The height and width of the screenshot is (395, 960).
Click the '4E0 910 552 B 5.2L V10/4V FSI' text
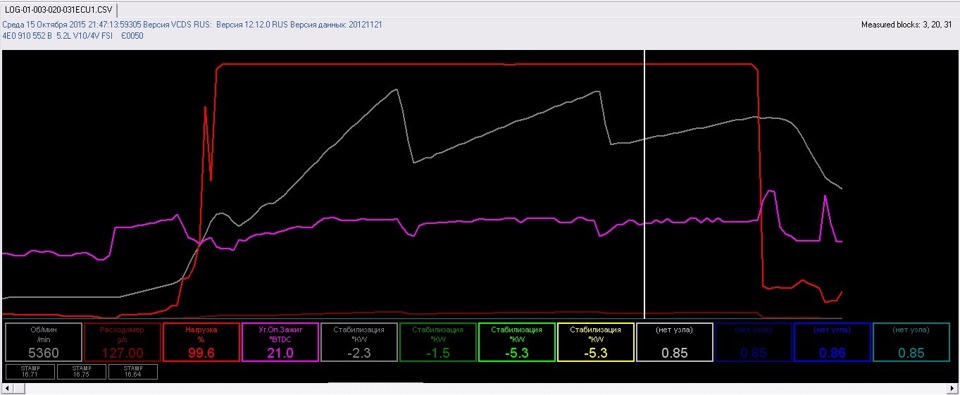(x=58, y=36)
